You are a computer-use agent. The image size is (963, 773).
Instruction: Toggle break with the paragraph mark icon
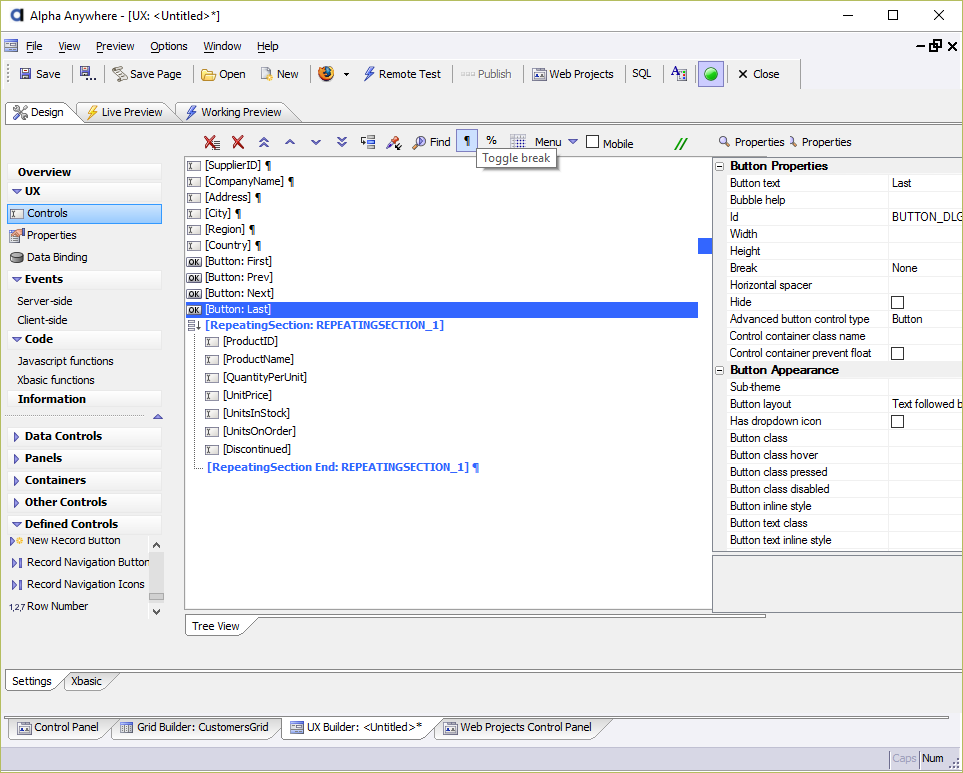(467, 141)
